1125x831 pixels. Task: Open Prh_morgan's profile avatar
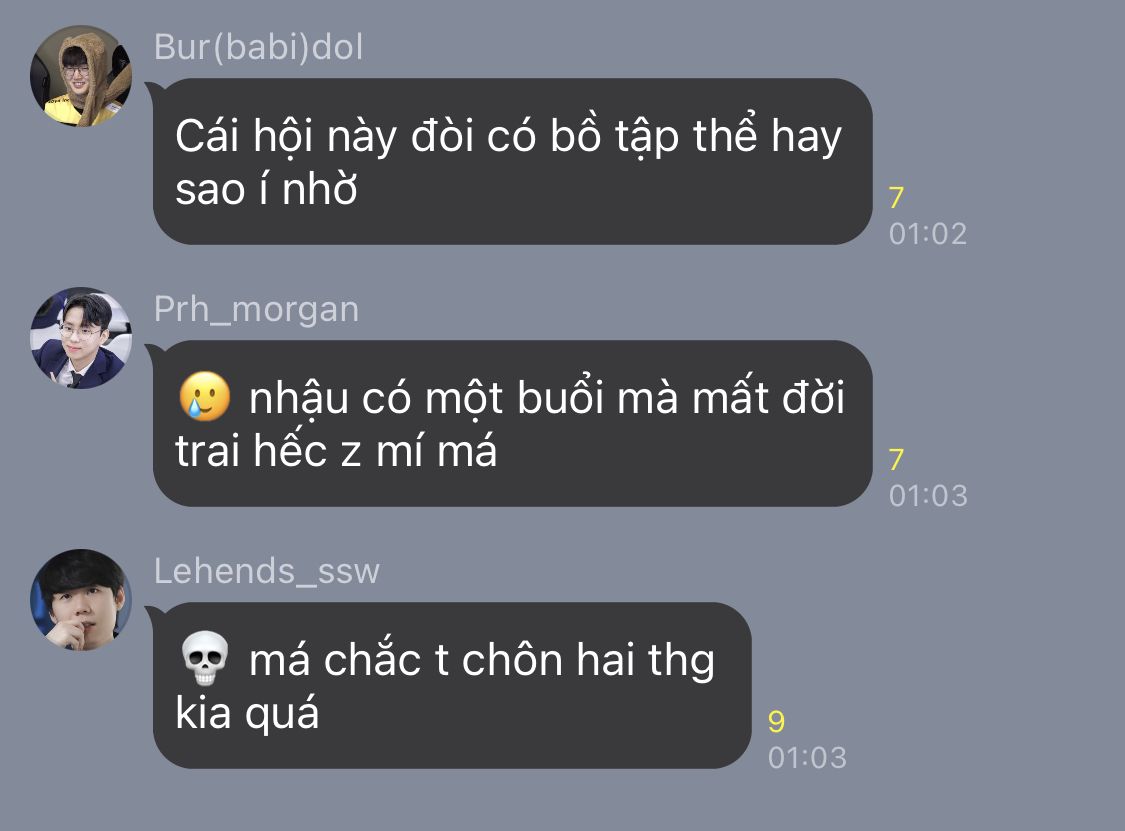point(81,338)
